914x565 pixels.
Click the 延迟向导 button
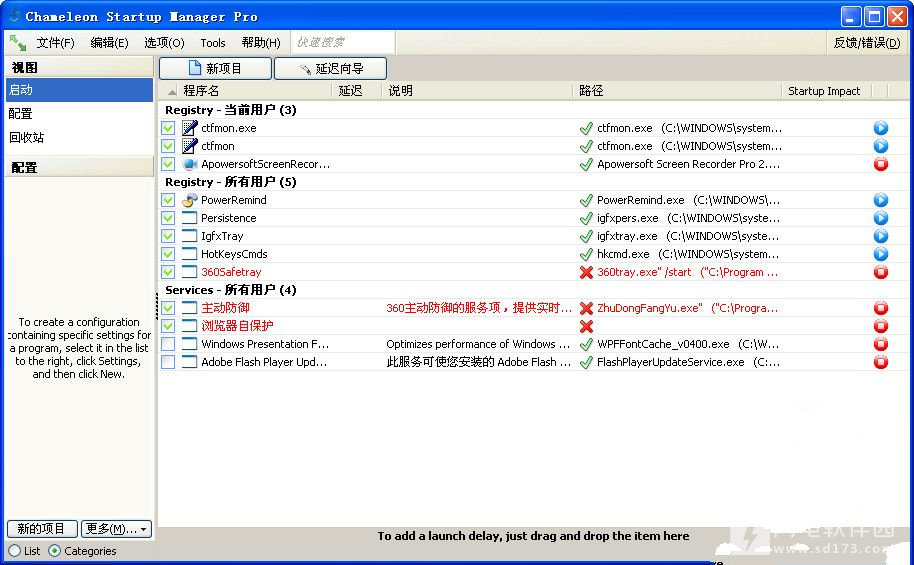pyautogui.click(x=331, y=68)
